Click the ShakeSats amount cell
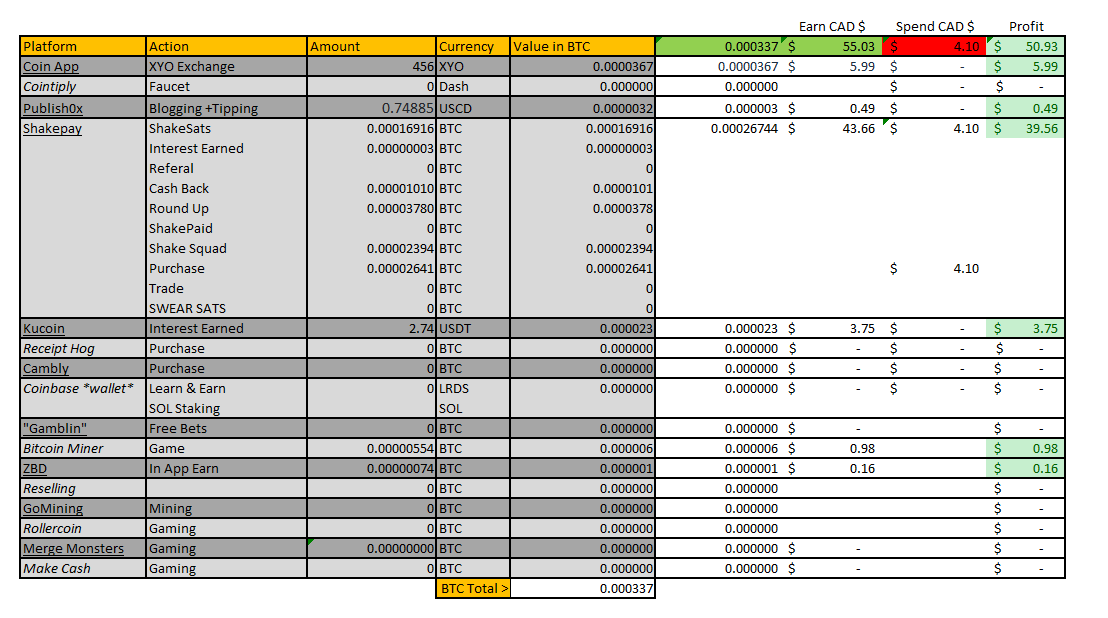Image resolution: width=1108 pixels, height=618 pixels. click(x=372, y=129)
